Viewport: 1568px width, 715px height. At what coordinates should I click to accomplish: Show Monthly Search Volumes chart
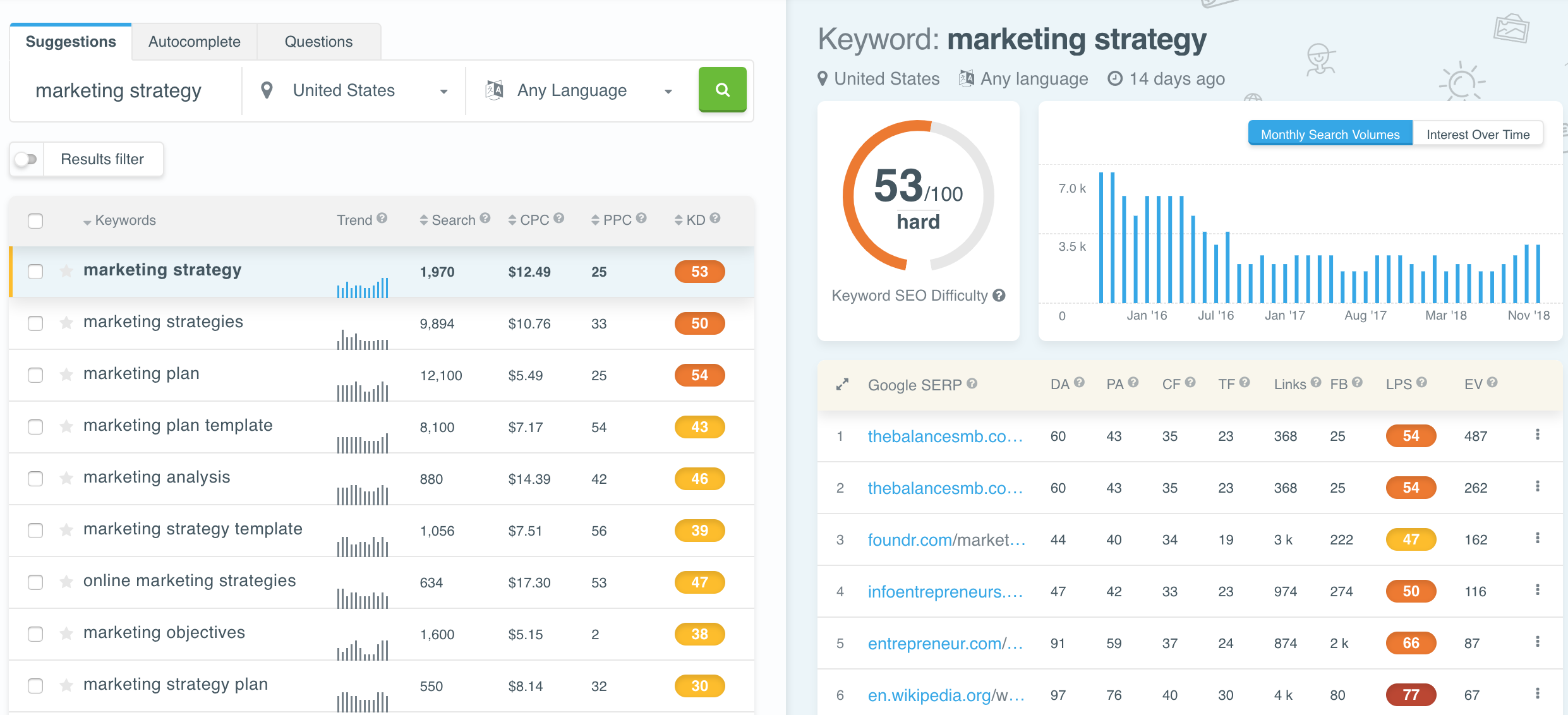1330,134
